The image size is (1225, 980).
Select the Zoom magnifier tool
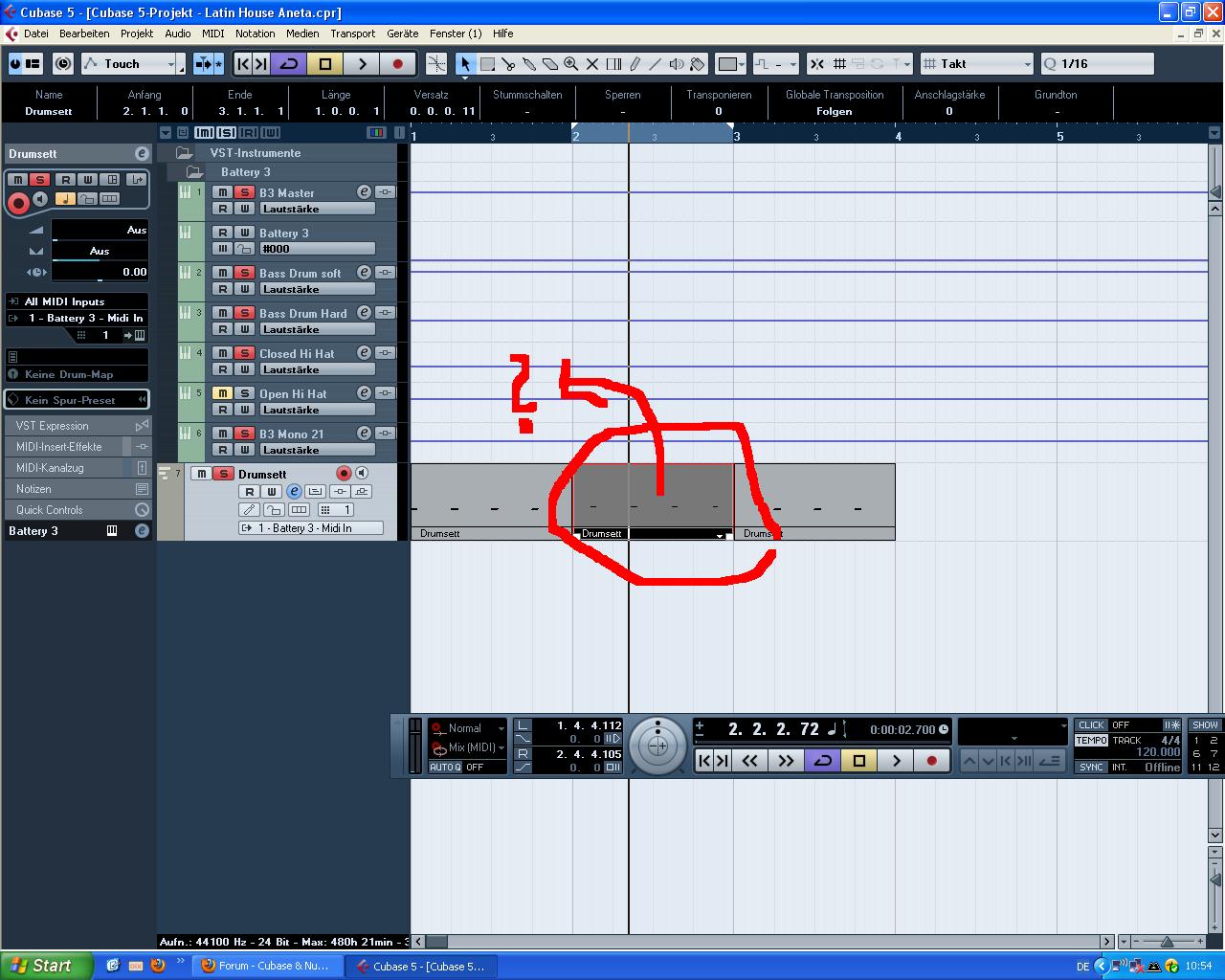point(571,64)
